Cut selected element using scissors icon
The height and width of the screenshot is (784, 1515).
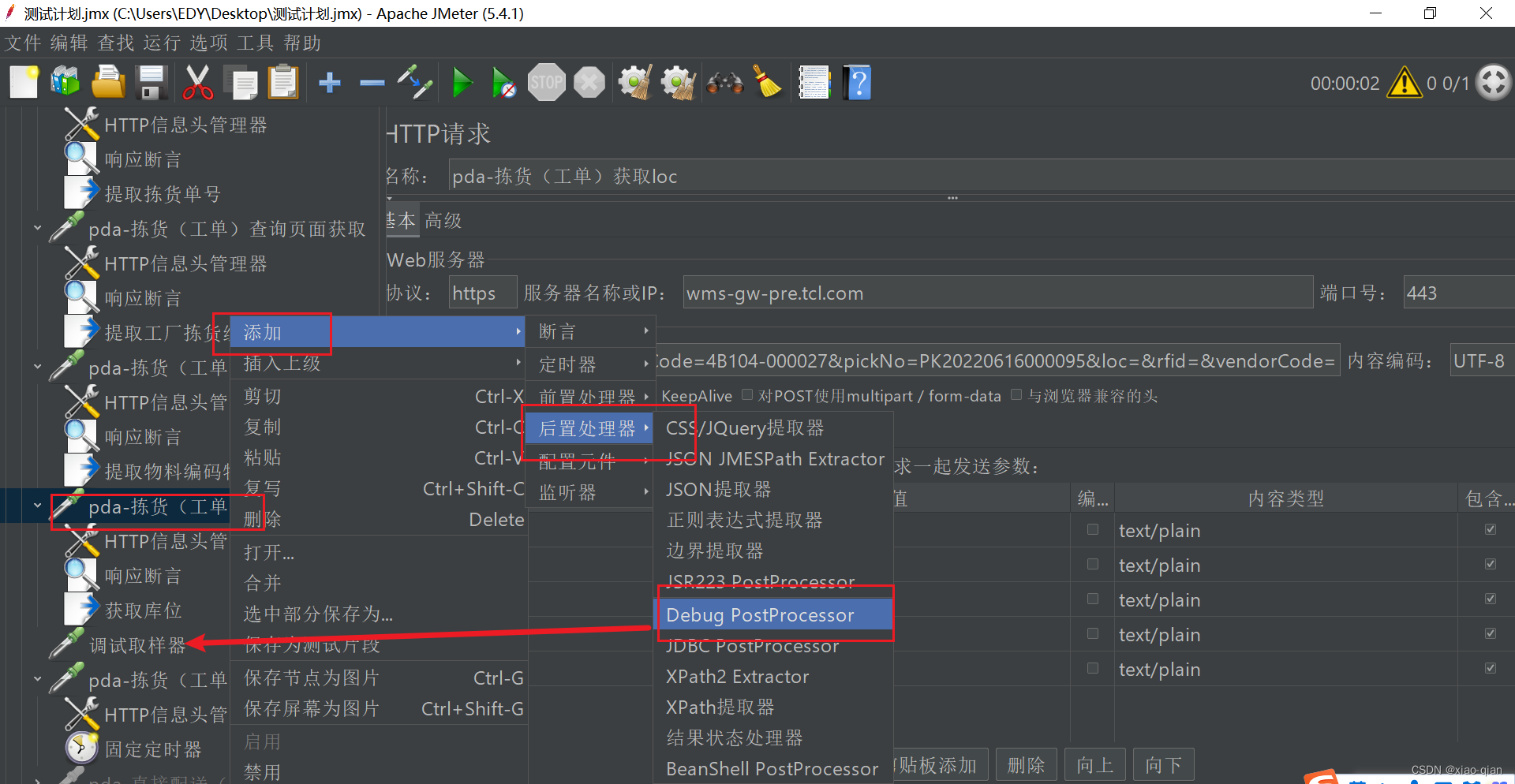click(197, 82)
